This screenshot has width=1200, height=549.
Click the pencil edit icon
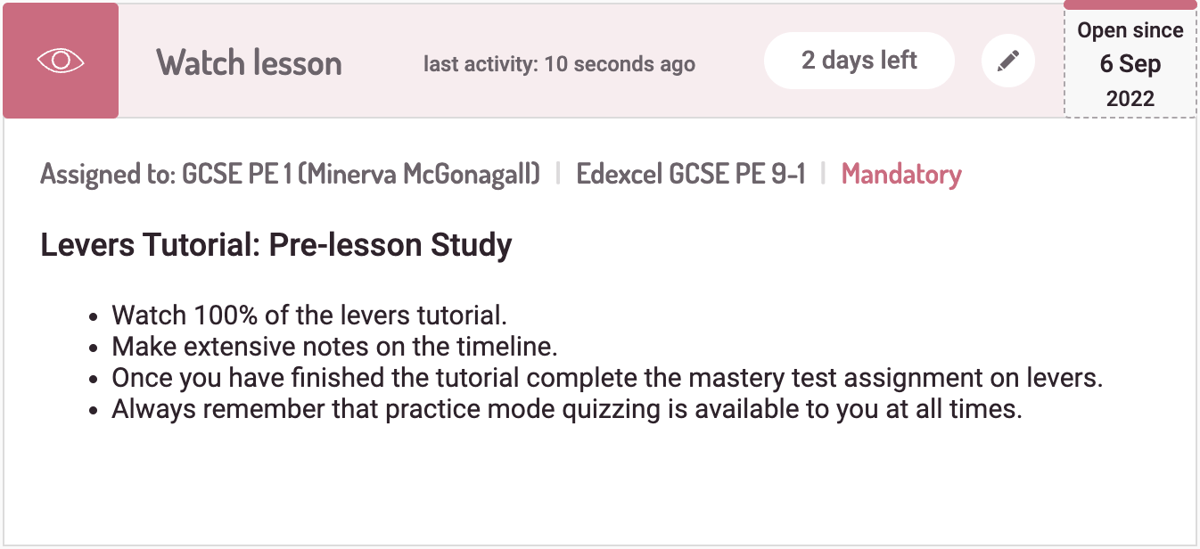pos(1007,62)
